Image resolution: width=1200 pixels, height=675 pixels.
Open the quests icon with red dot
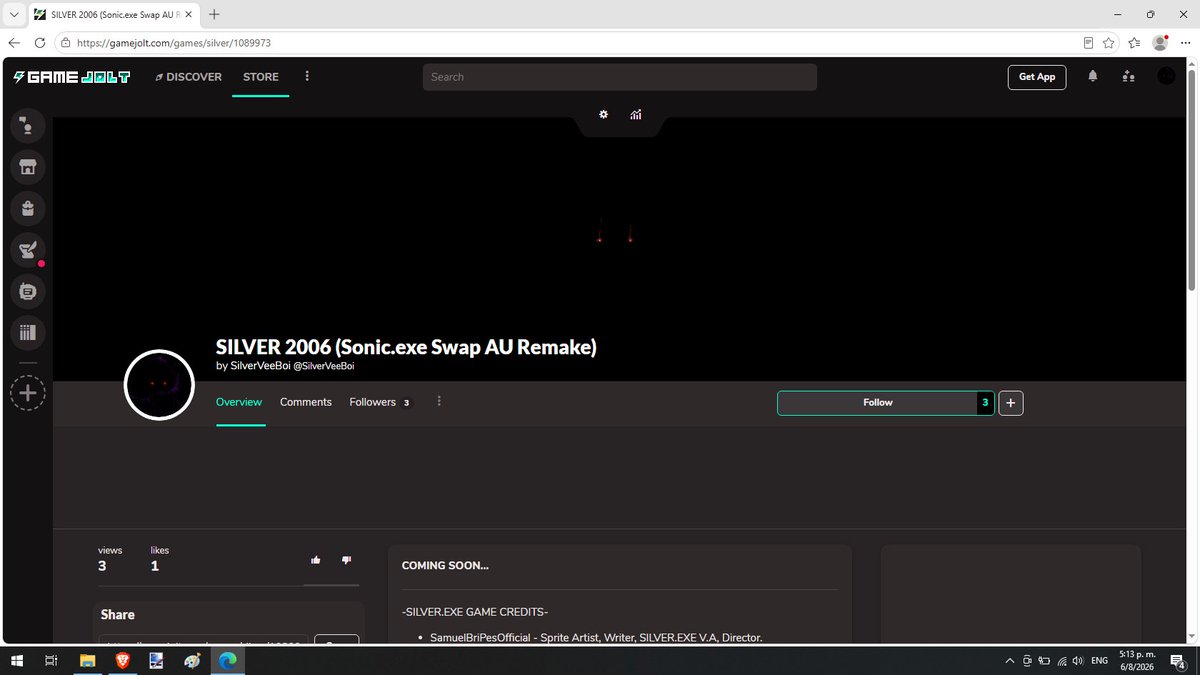(x=27, y=250)
